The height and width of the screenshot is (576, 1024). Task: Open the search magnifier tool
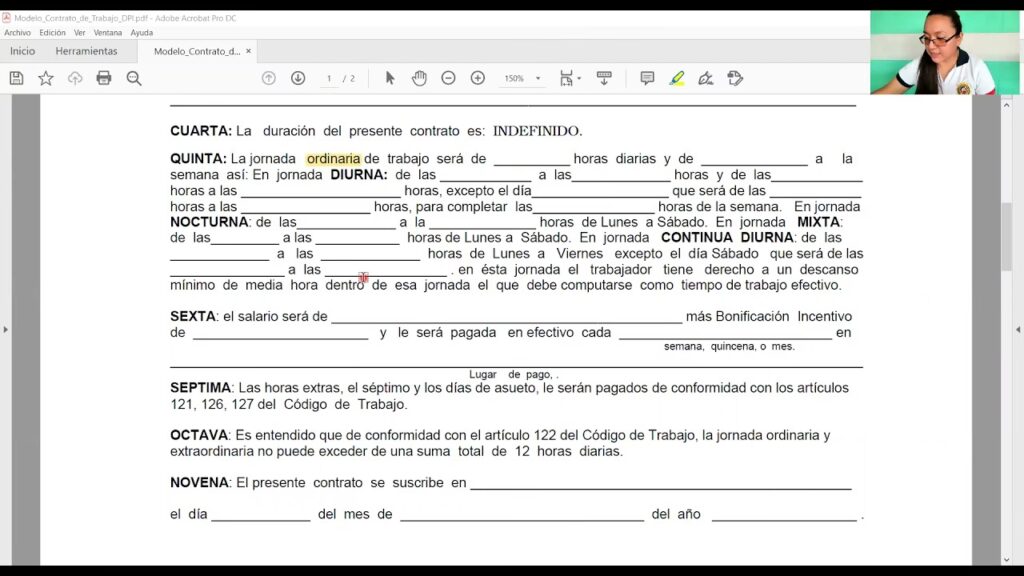click(x=133, y=78)
